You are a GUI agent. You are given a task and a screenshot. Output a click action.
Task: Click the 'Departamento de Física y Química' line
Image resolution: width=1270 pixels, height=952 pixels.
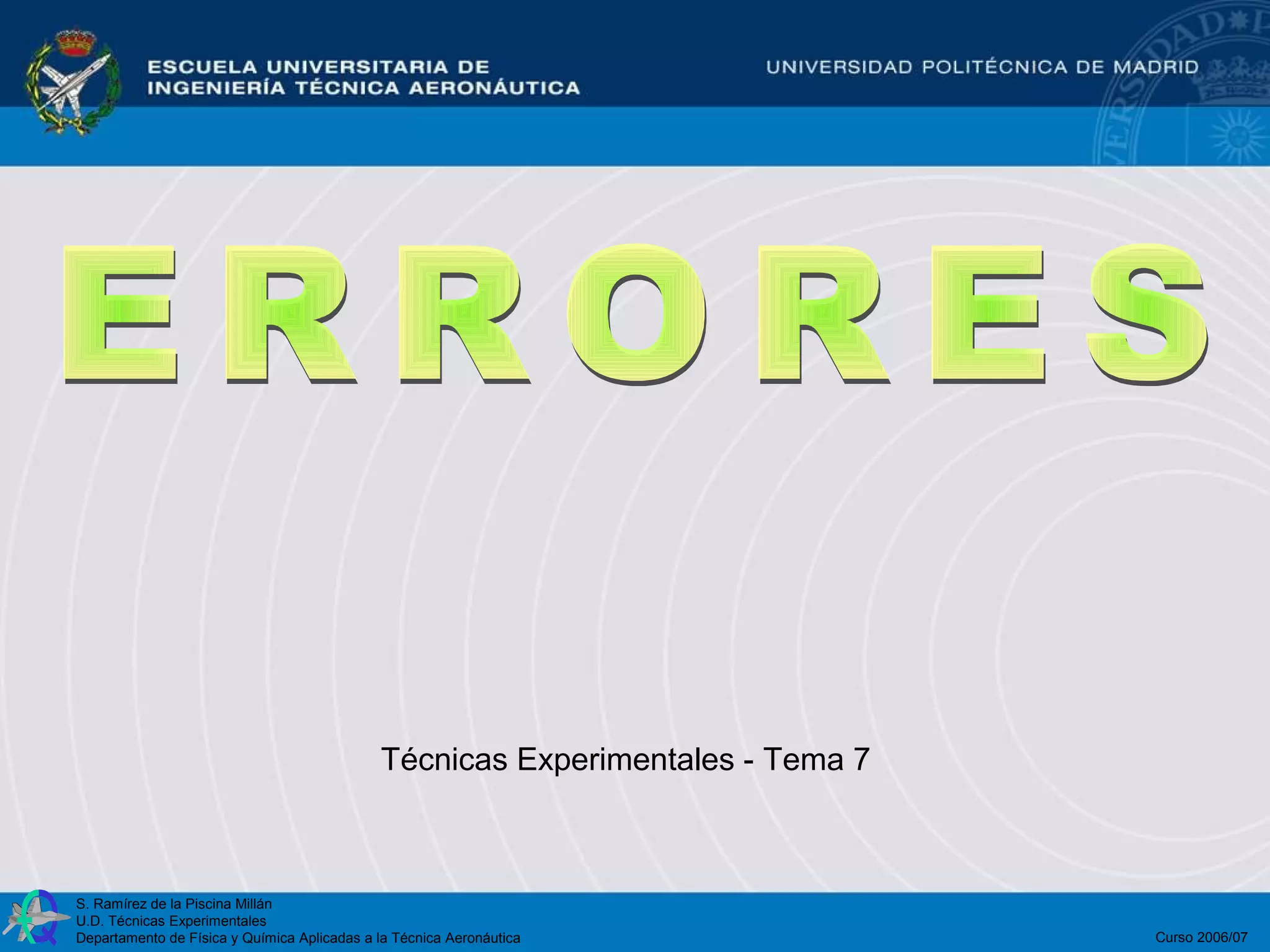[298, 938]
